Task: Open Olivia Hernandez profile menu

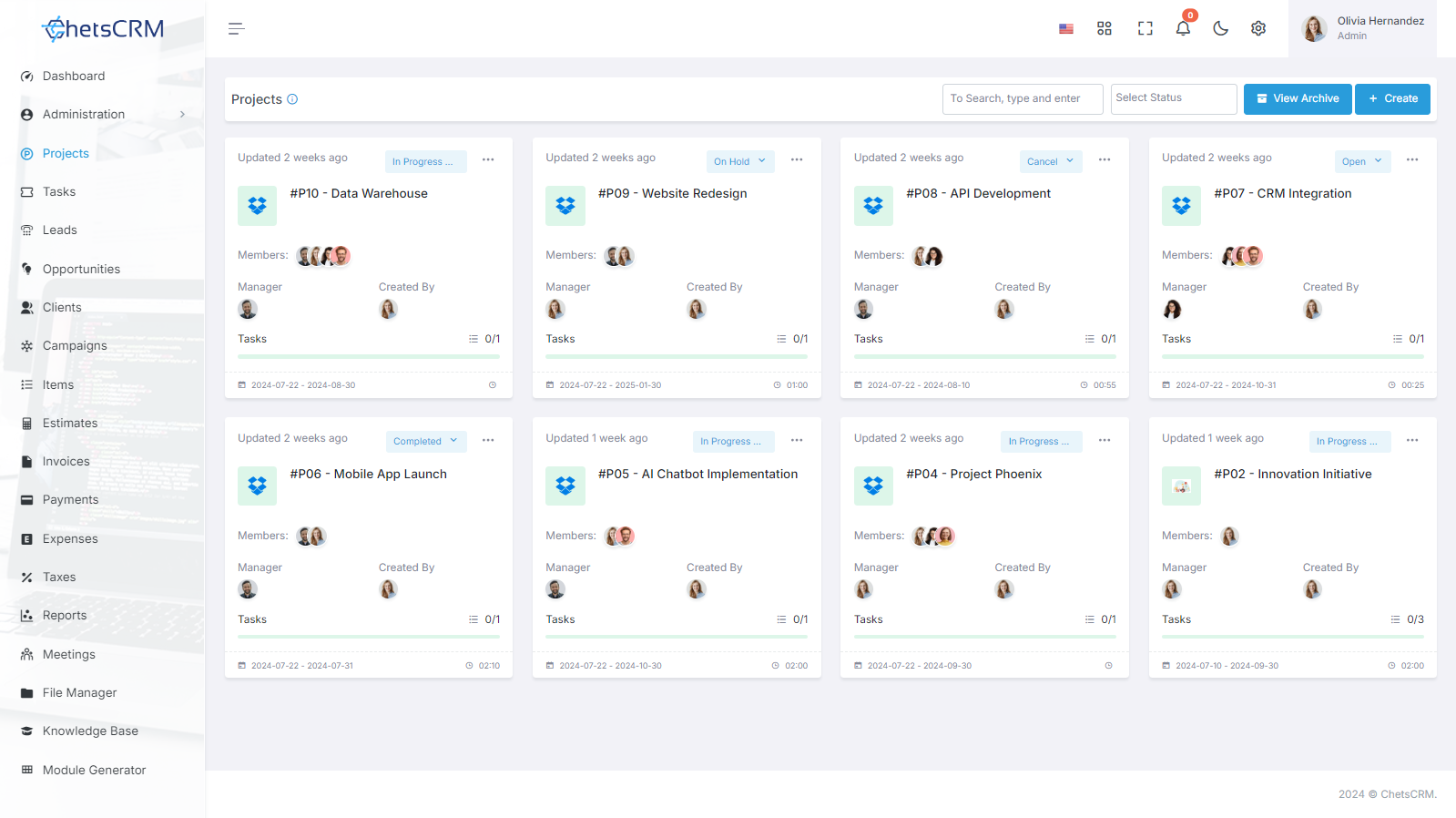Action: tap(1362, 29)
